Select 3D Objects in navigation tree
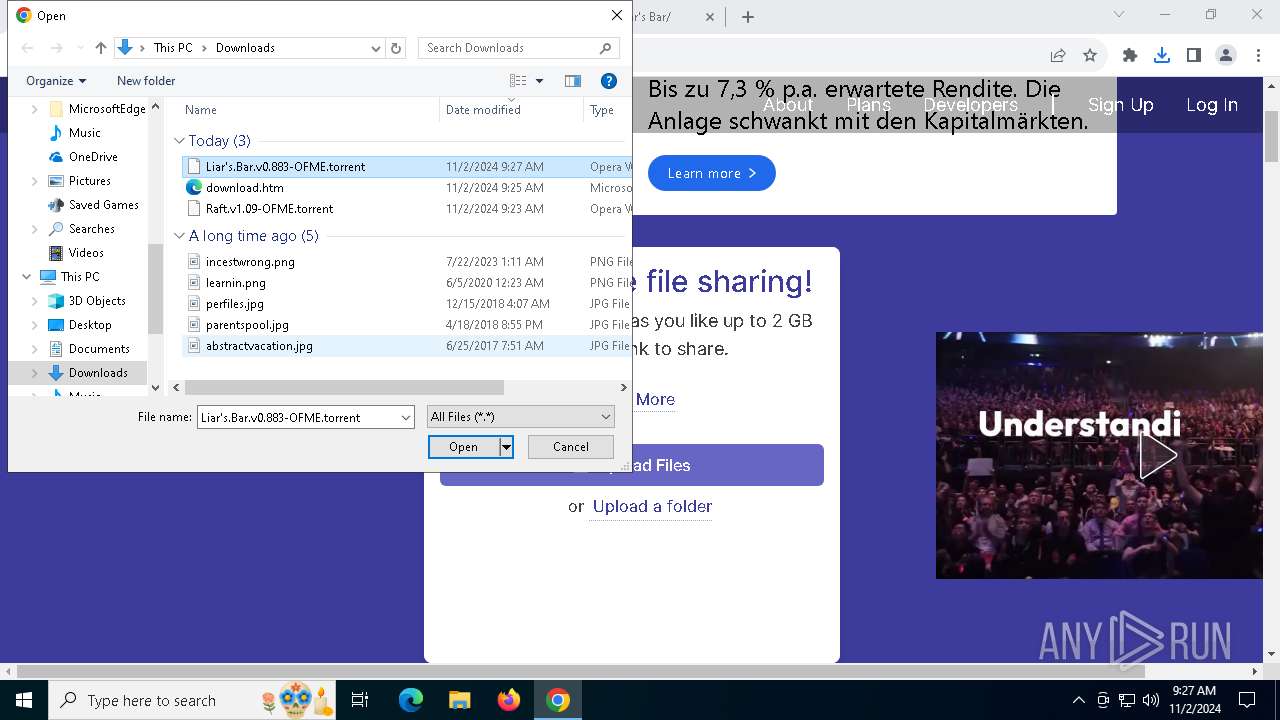The width and height of the screenshot is (1280, 720). (x=97, y=301)
